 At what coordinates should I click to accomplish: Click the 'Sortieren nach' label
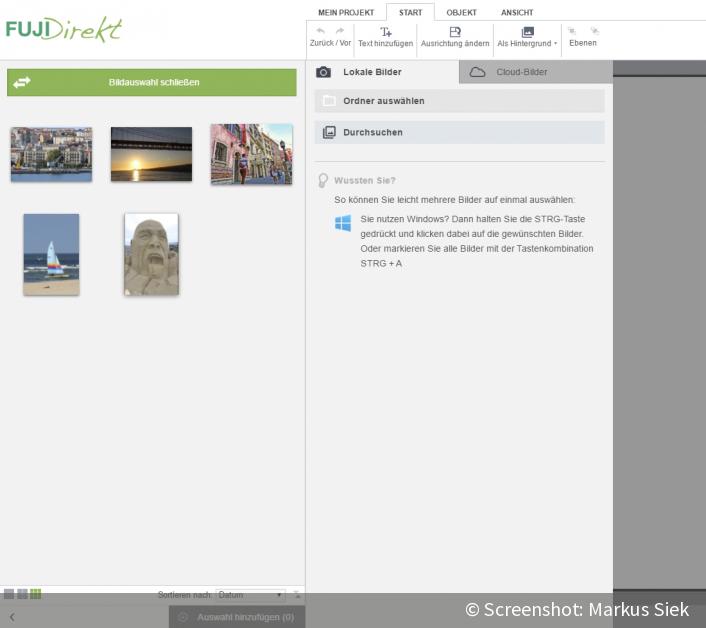click(185, 595)
